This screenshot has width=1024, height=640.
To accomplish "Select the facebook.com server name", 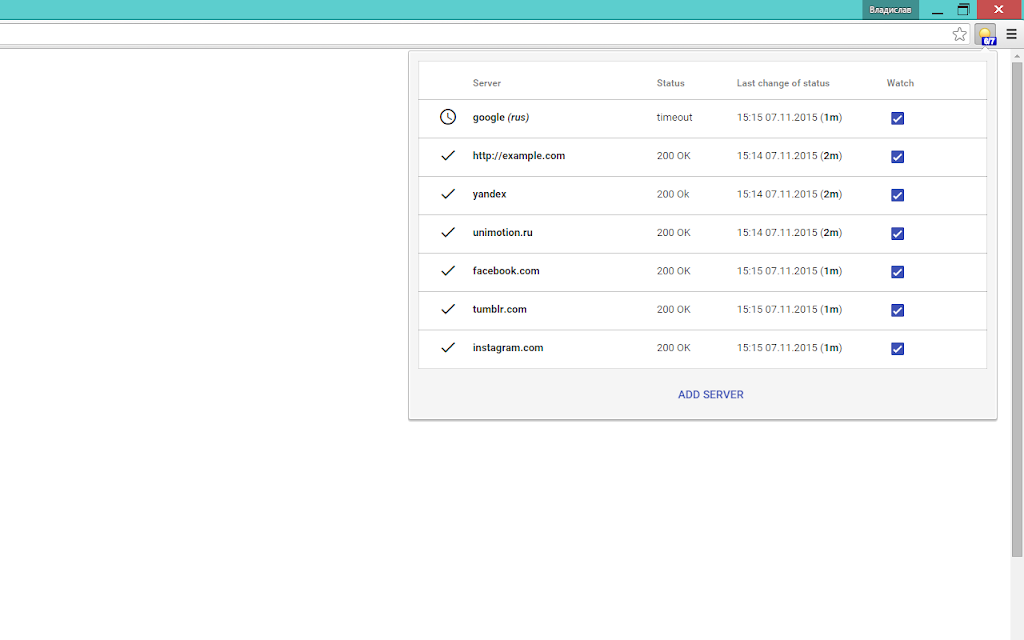I will [506, 271].
